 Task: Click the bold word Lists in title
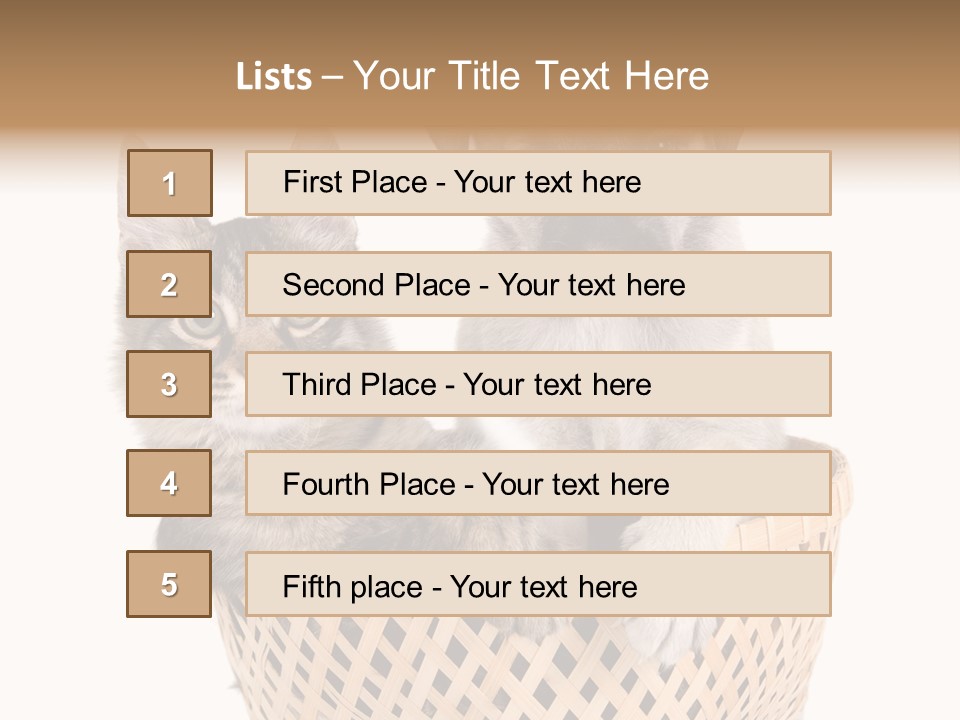coord(273,76)
